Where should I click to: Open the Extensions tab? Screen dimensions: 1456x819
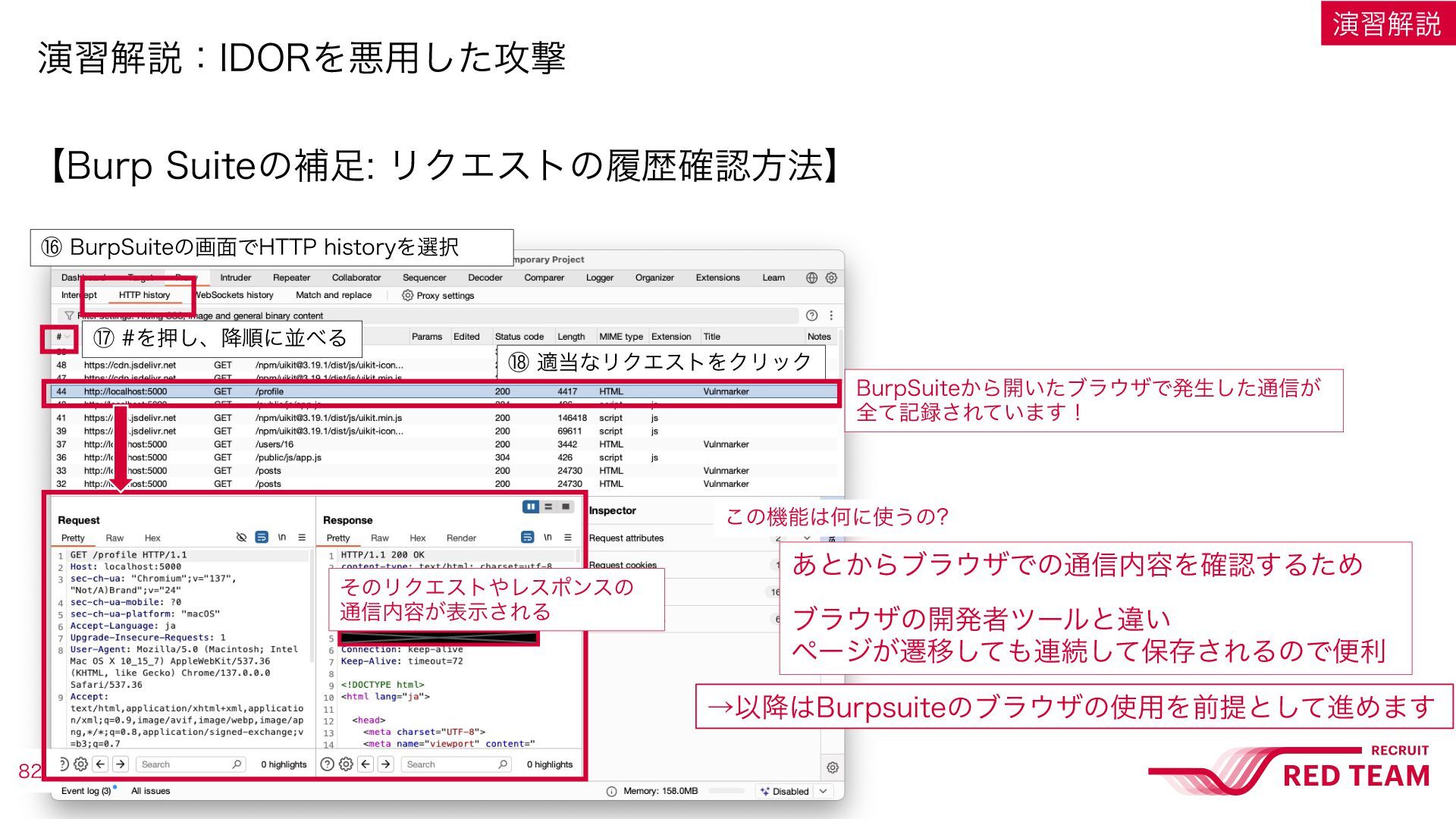(717, 278)
